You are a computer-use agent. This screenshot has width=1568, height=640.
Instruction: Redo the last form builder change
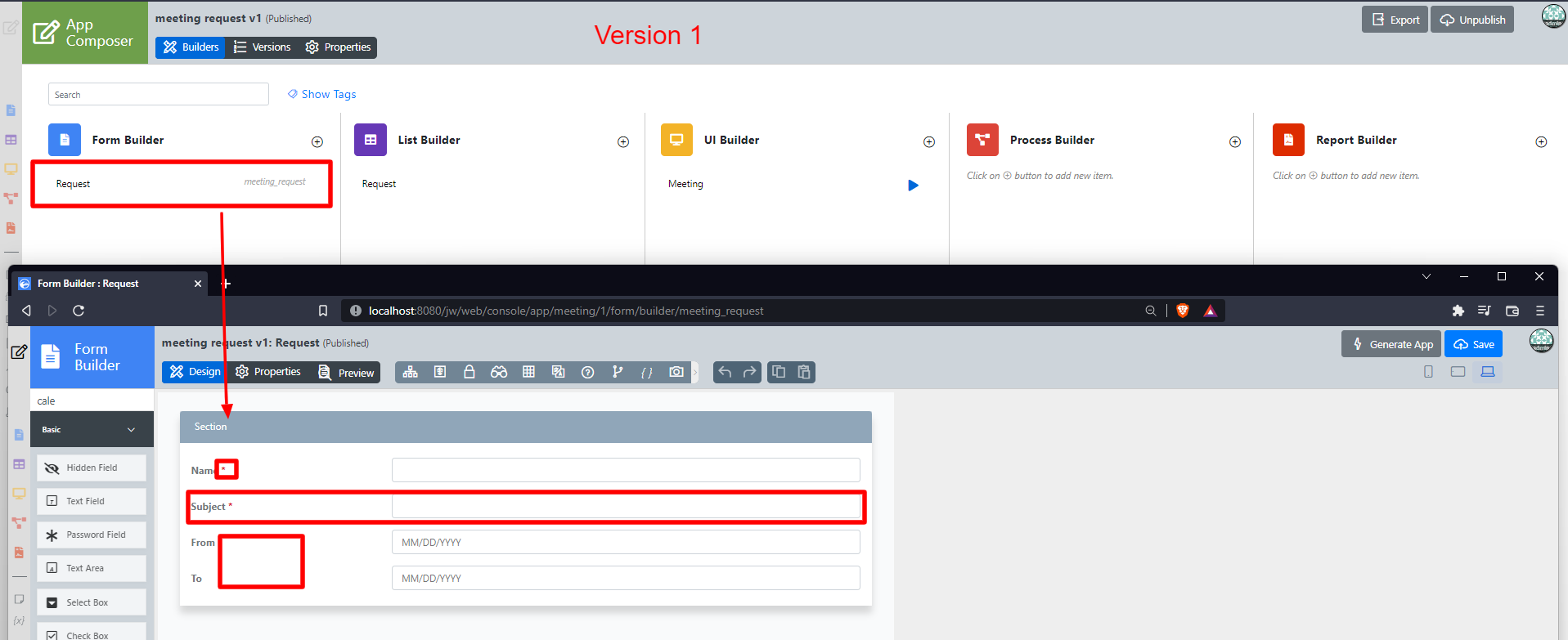[x=749, y=372]
